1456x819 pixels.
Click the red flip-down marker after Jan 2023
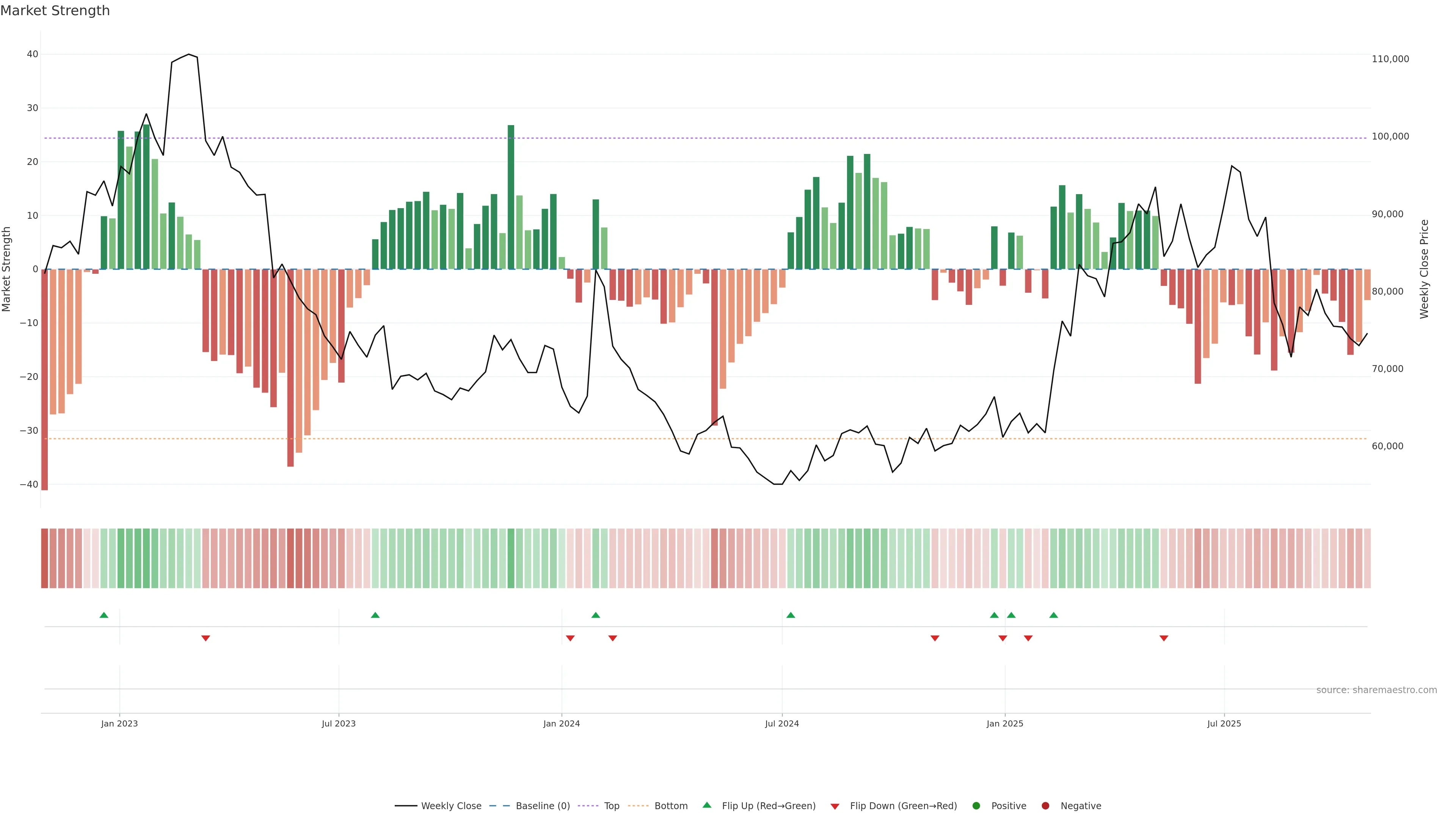point(206,638)
